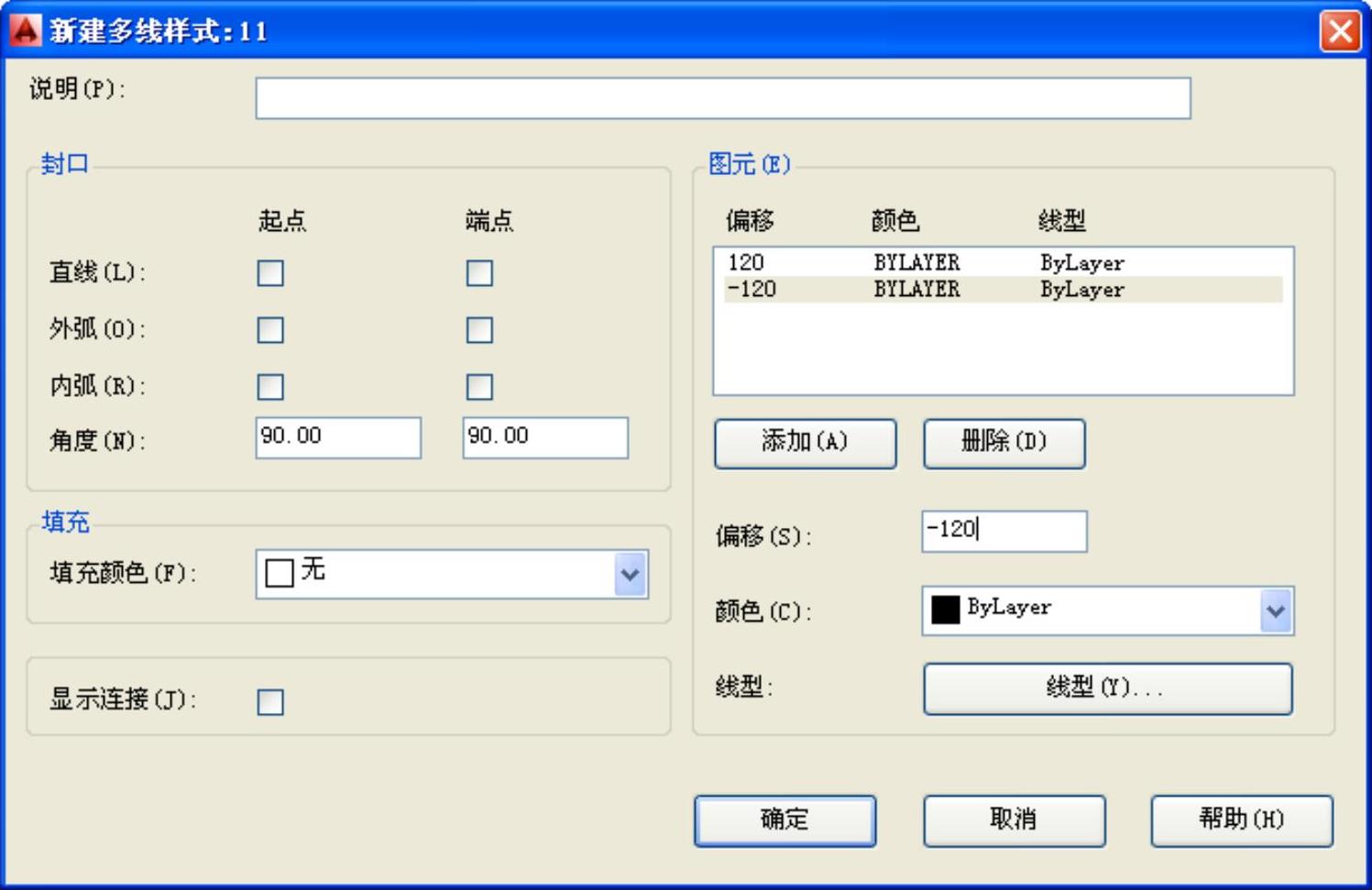Click the 删除(D) button

coord(1004,444)
